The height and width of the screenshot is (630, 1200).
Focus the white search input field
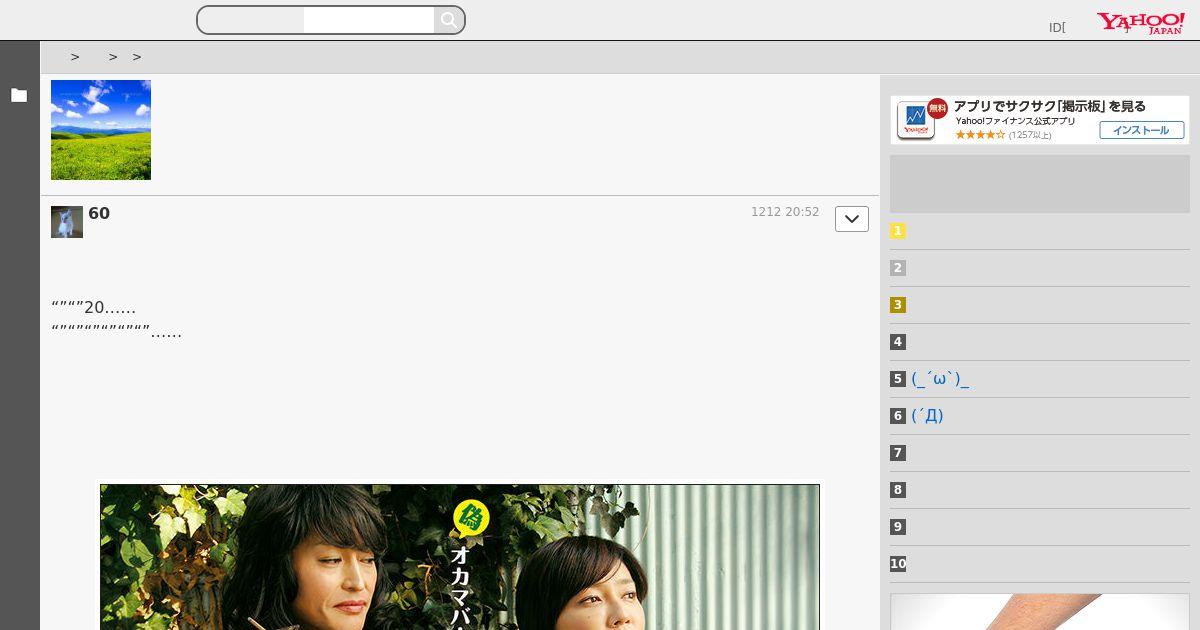[x=369, y=20]
